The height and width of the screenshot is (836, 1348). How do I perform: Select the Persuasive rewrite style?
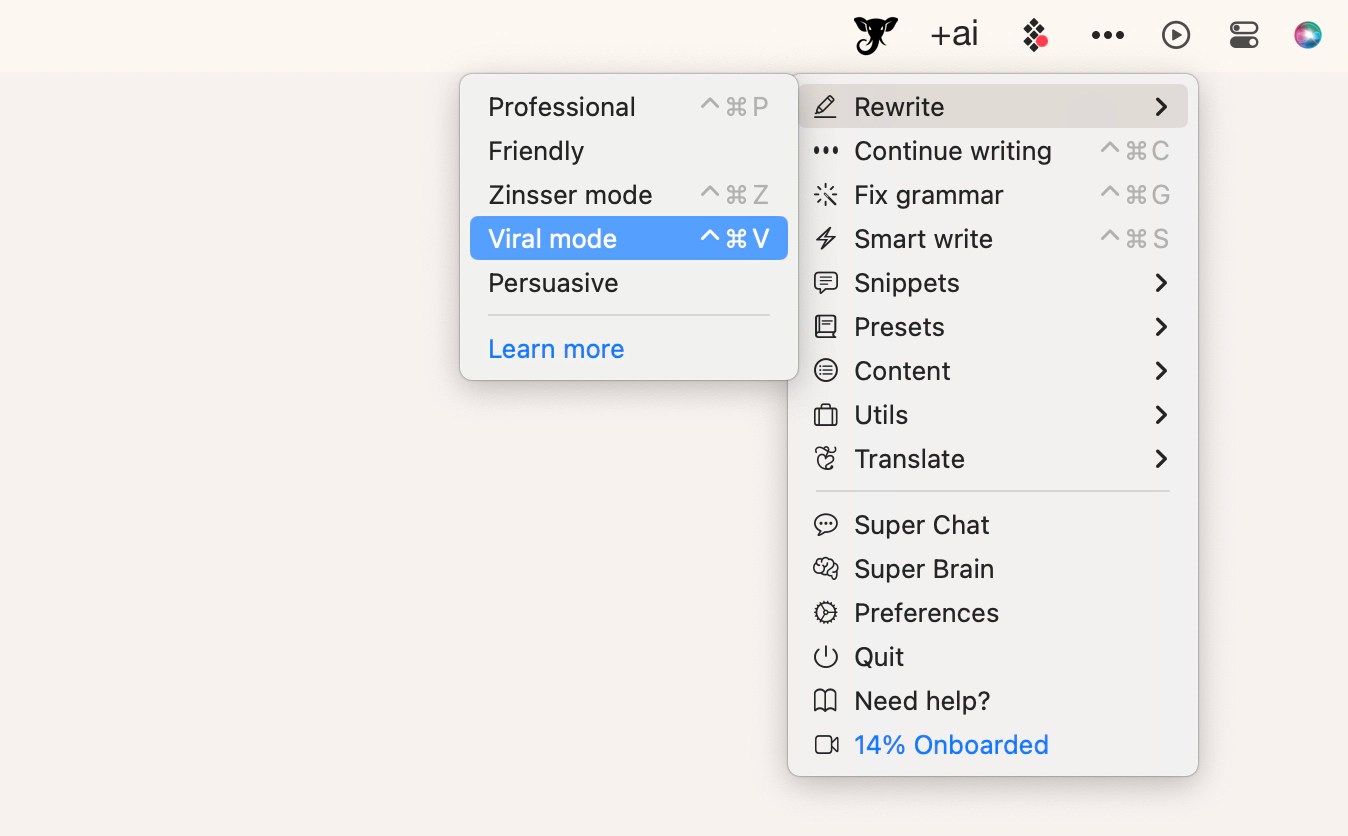(629, 283)
